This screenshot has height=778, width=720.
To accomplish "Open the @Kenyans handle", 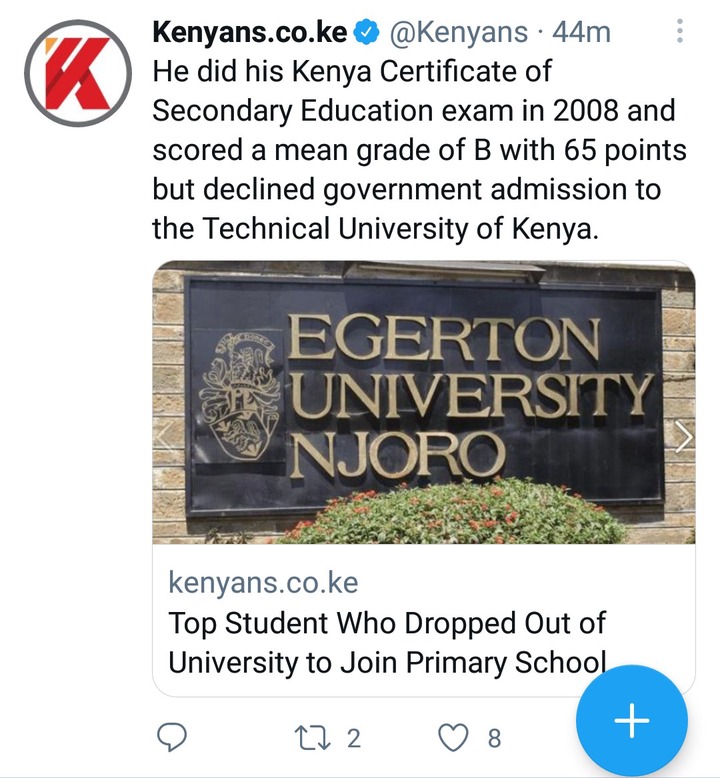I will coord(456,34).
